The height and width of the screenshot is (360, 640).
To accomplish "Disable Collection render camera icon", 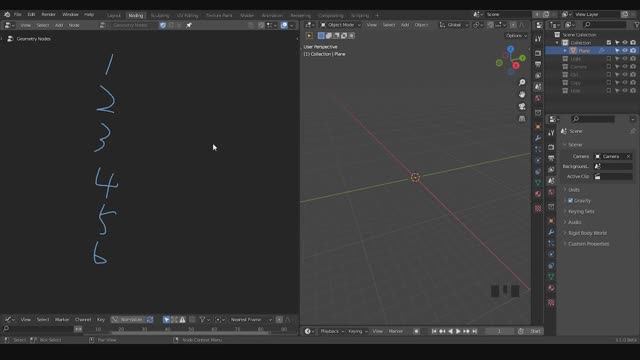I will (633, 42).
